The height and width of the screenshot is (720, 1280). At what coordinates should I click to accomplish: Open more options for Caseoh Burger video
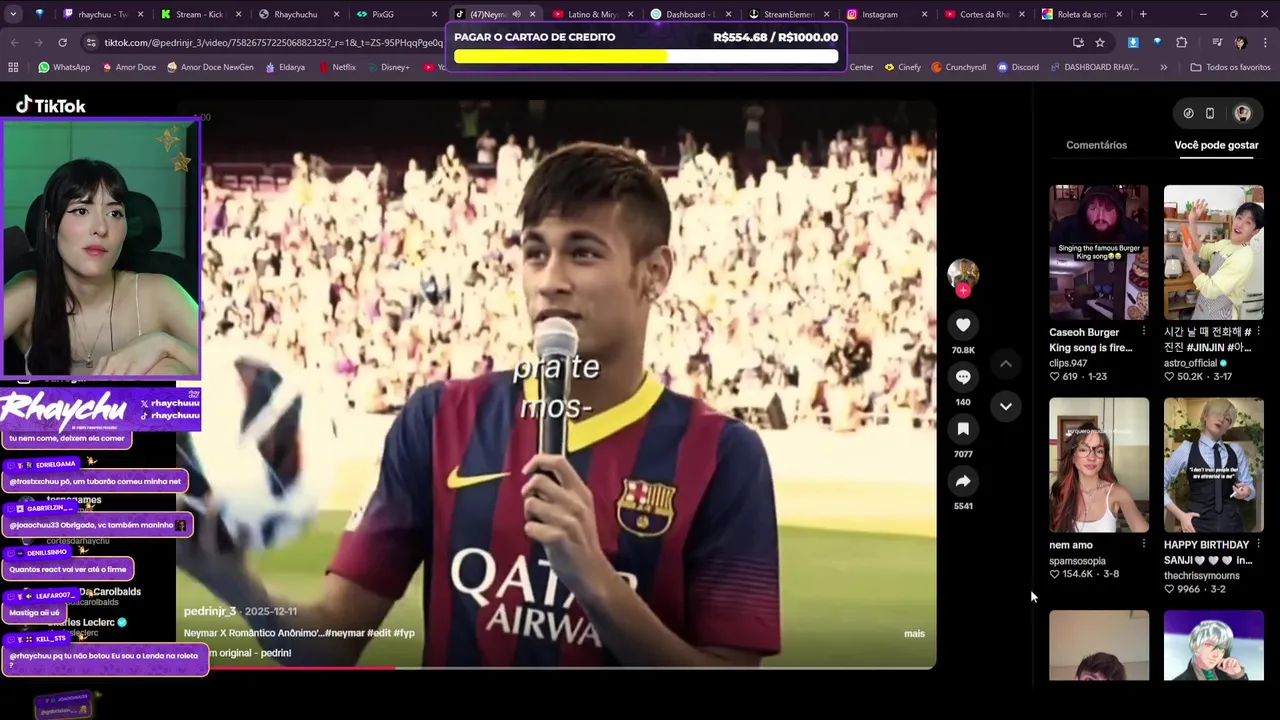point(1144,331)
